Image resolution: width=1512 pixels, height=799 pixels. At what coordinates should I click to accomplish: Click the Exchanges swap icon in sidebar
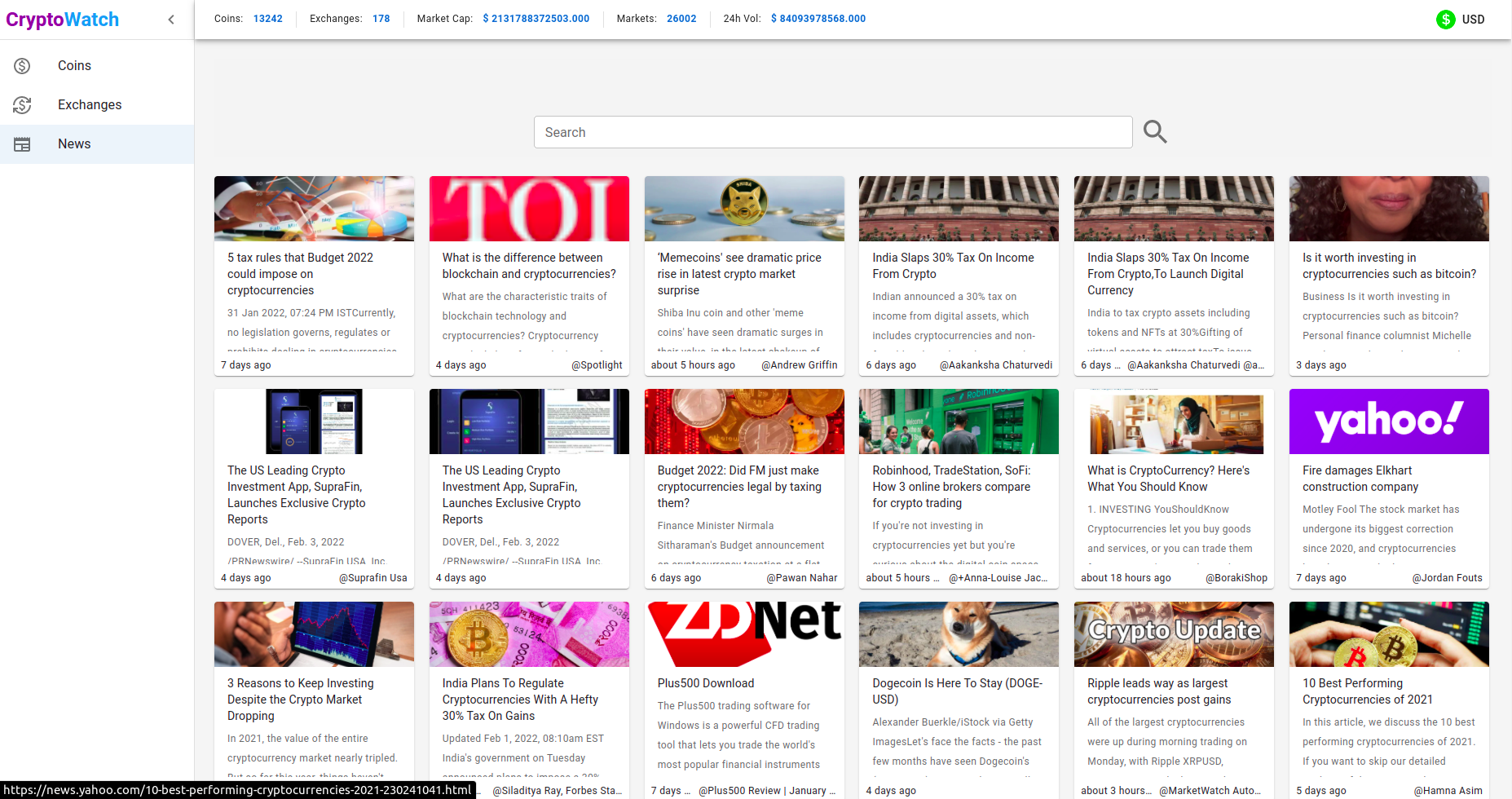(x=22, y=104)
